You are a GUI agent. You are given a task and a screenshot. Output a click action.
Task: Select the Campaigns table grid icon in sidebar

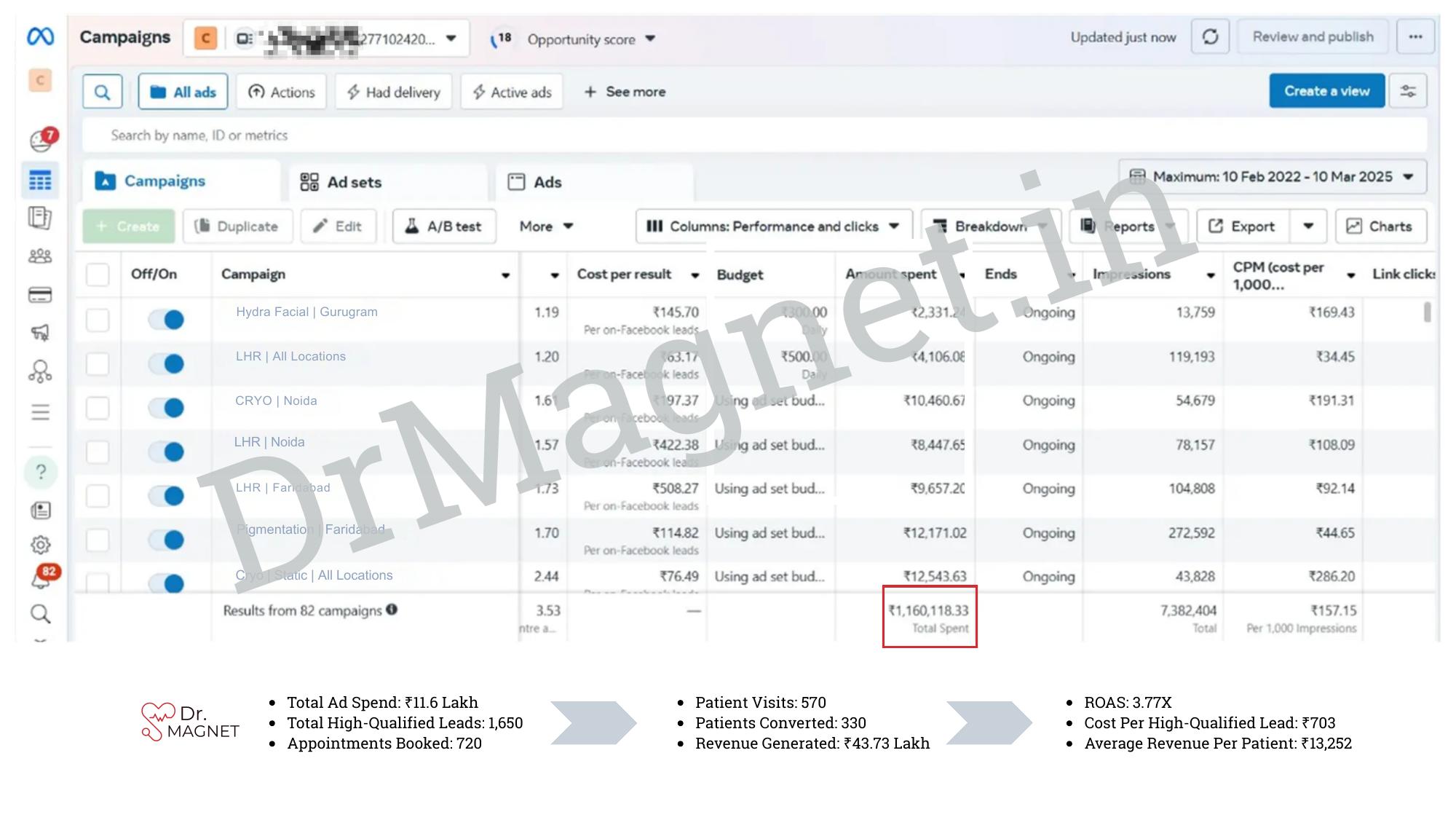[40, 180]
